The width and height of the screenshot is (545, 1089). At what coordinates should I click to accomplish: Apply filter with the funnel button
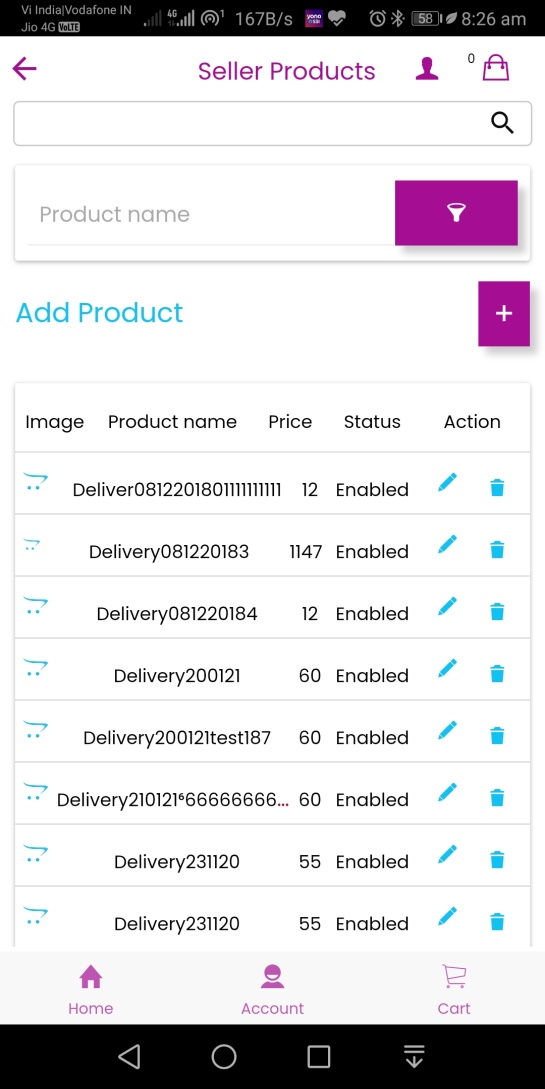[456, 213]
